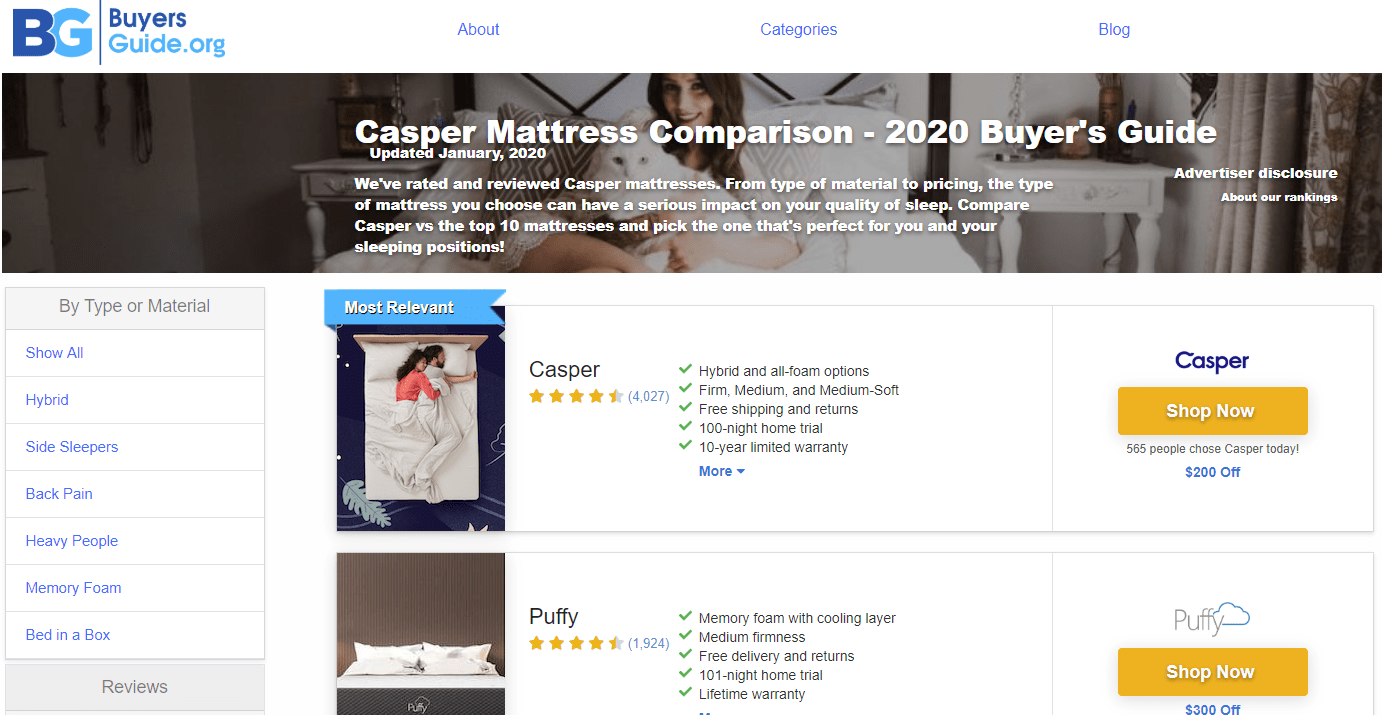Click Casper's star rating icons
The height and width of the screenshot is (715, 1382).
pos(576,396)
